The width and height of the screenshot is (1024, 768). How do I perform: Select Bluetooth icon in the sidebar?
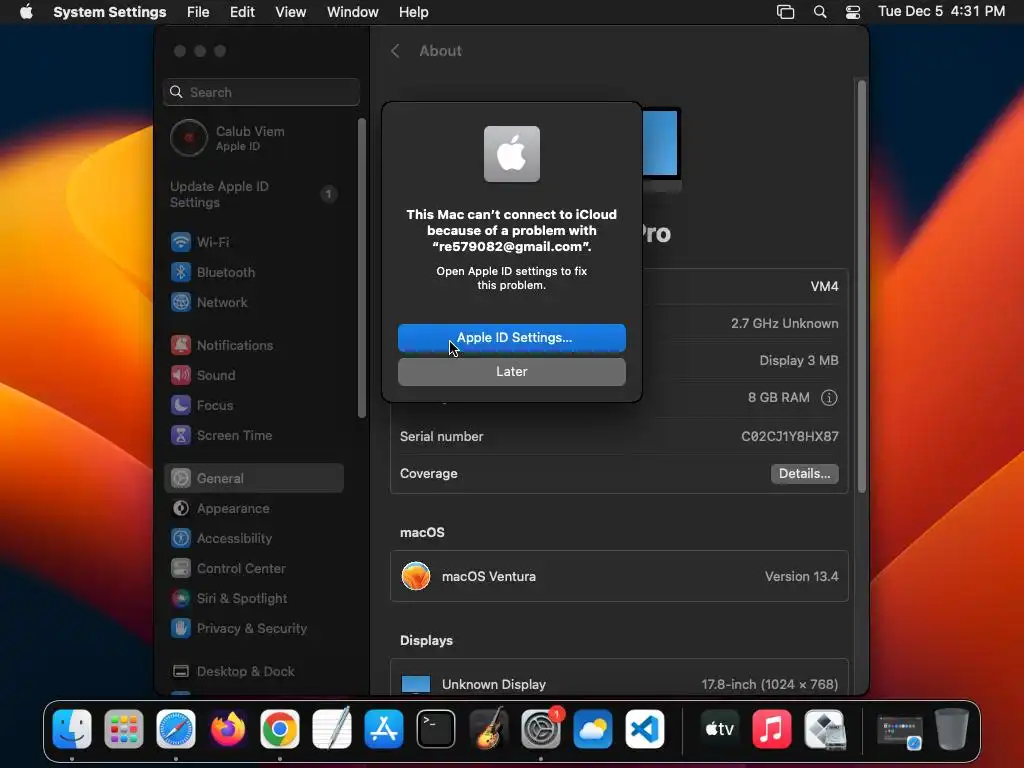[x=181, y=272]
